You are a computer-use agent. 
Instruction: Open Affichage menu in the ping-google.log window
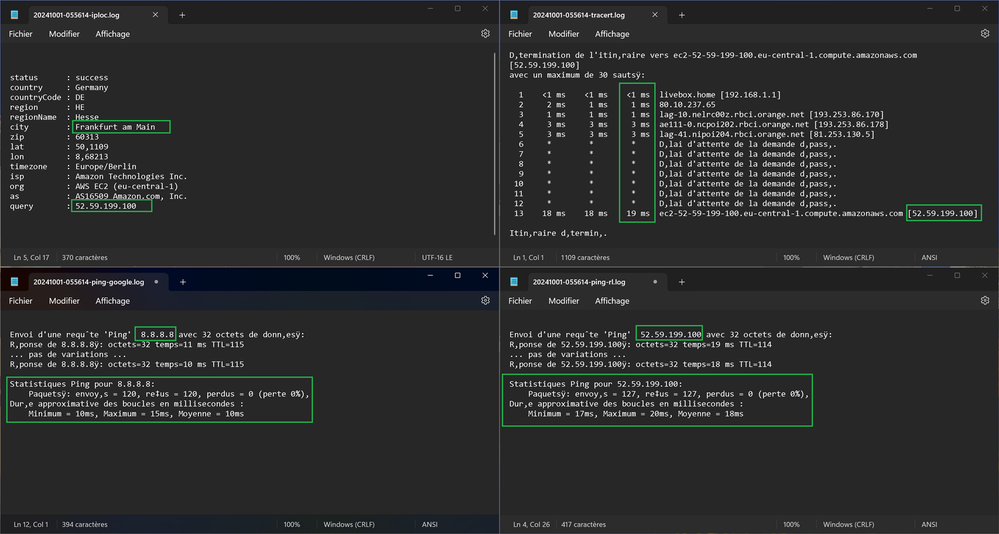tap(112, 301)
